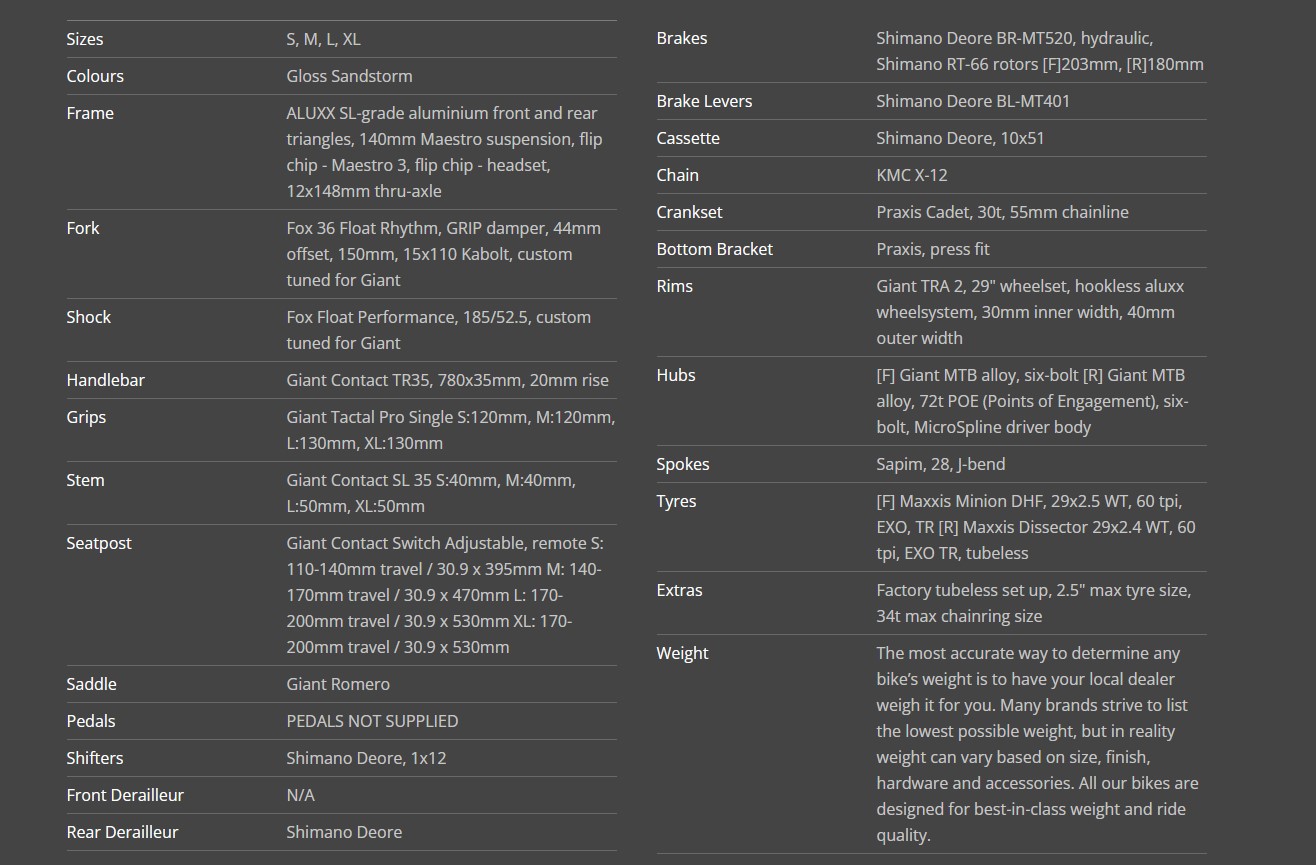Click the Giant Romero saddle value
1316x865 pixels.
338,684
